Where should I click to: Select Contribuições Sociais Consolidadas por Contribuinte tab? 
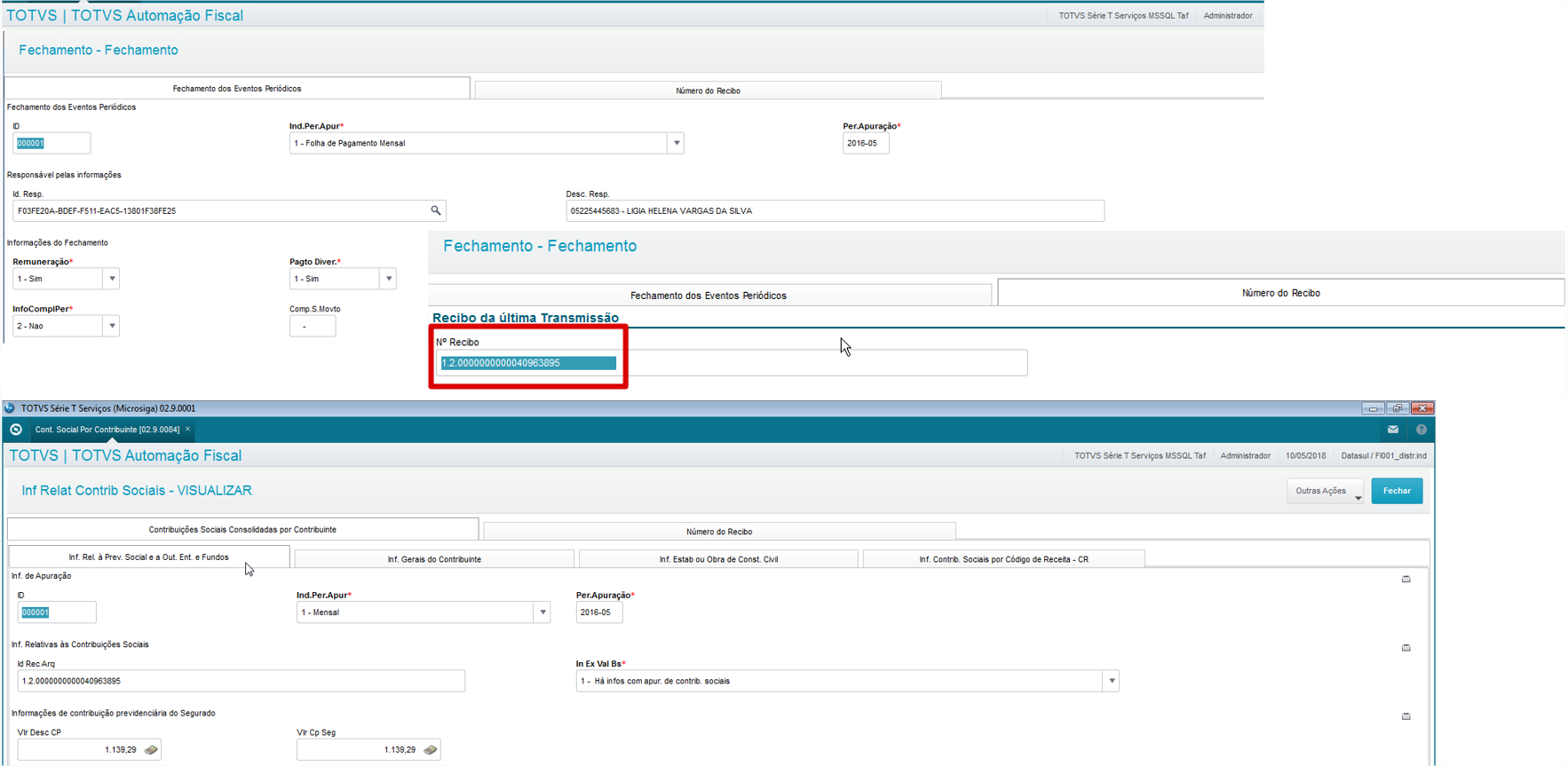pos(242,530)
